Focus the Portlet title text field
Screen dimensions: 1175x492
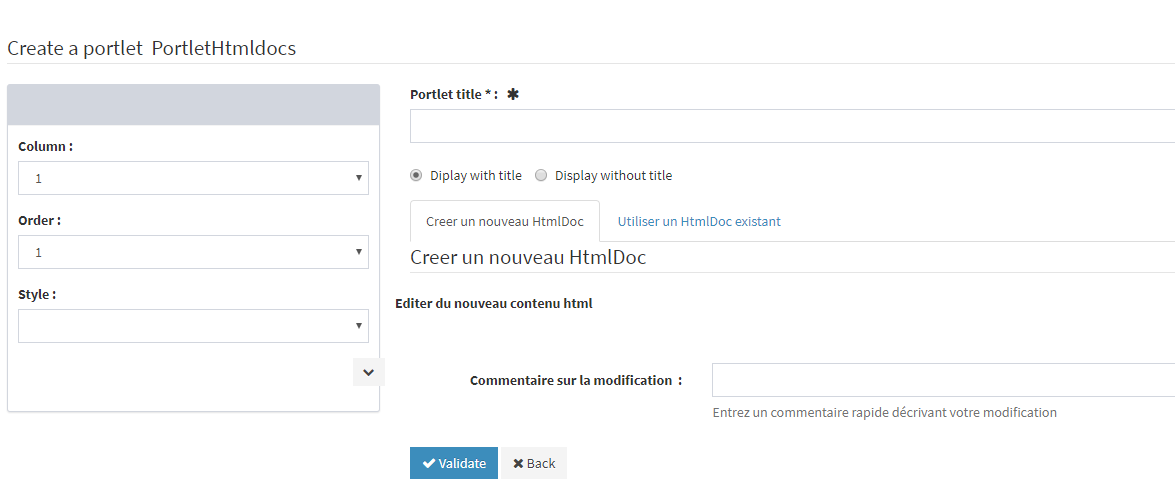791,126
